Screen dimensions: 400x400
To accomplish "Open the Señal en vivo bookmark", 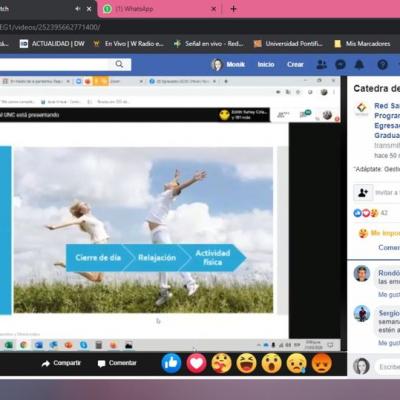I will [x=209, y=44].
